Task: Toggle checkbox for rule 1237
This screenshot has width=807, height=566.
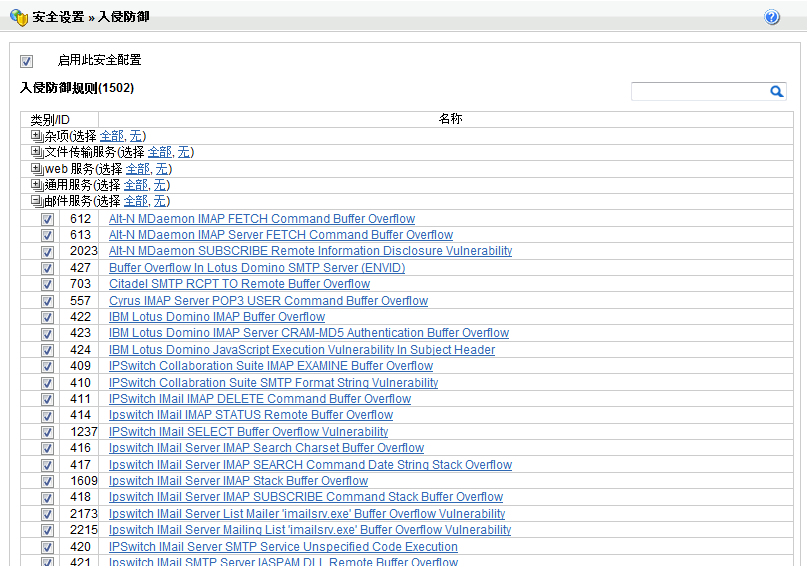Action: pos(47,432)
